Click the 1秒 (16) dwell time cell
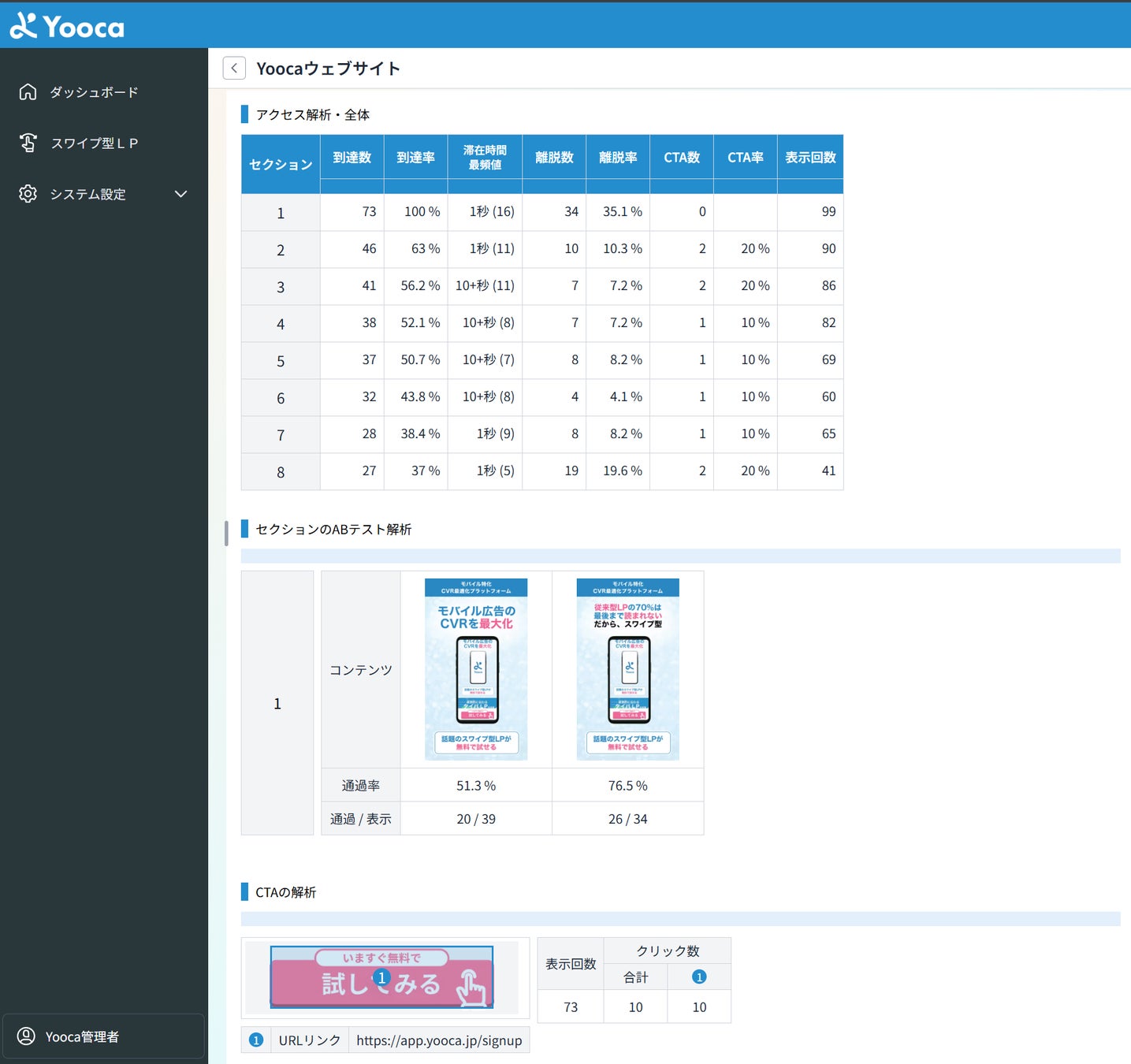 point(485,212)
